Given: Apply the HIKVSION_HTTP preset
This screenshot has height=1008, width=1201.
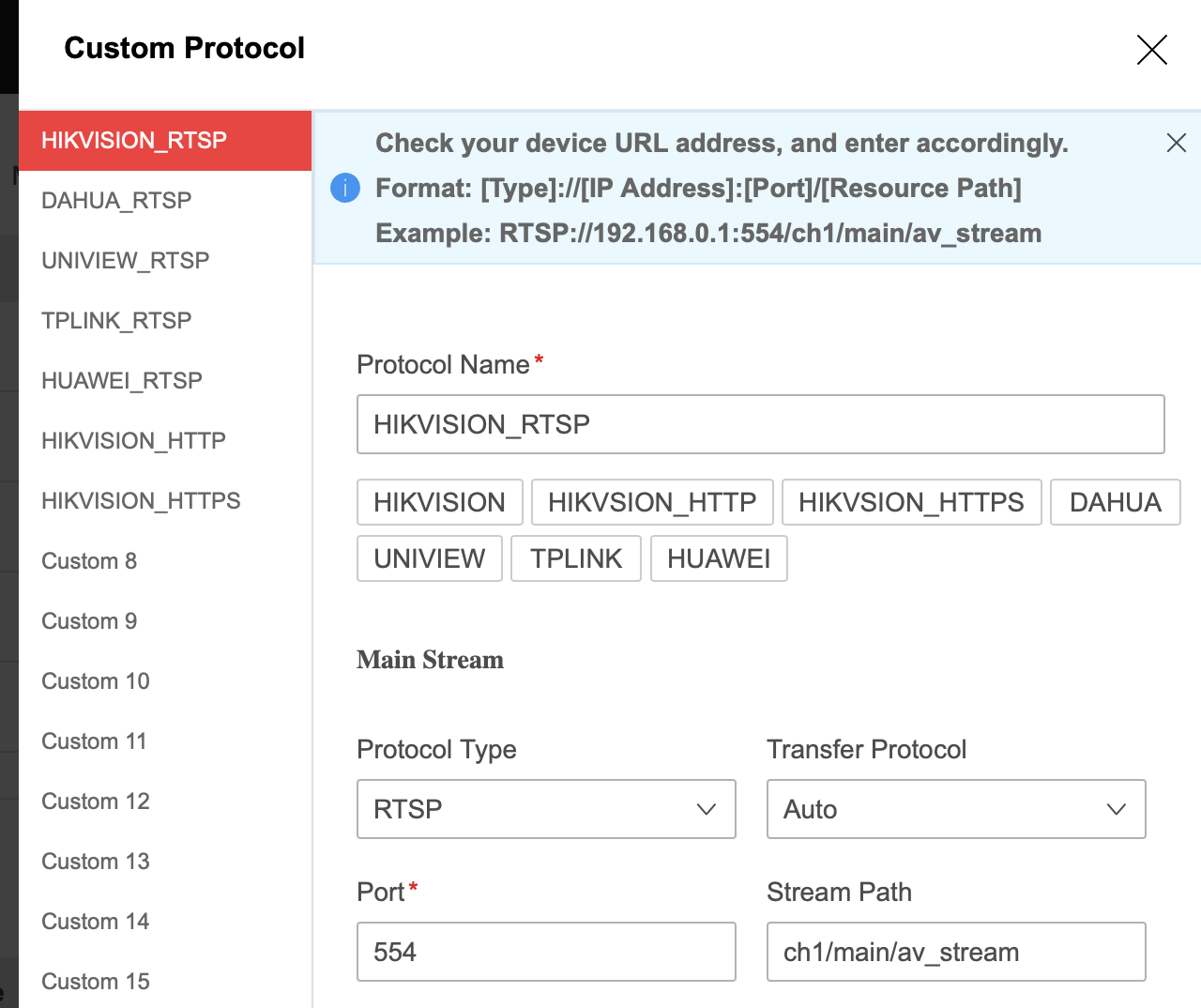Looking at the screenshot, I should pos(651,502).
